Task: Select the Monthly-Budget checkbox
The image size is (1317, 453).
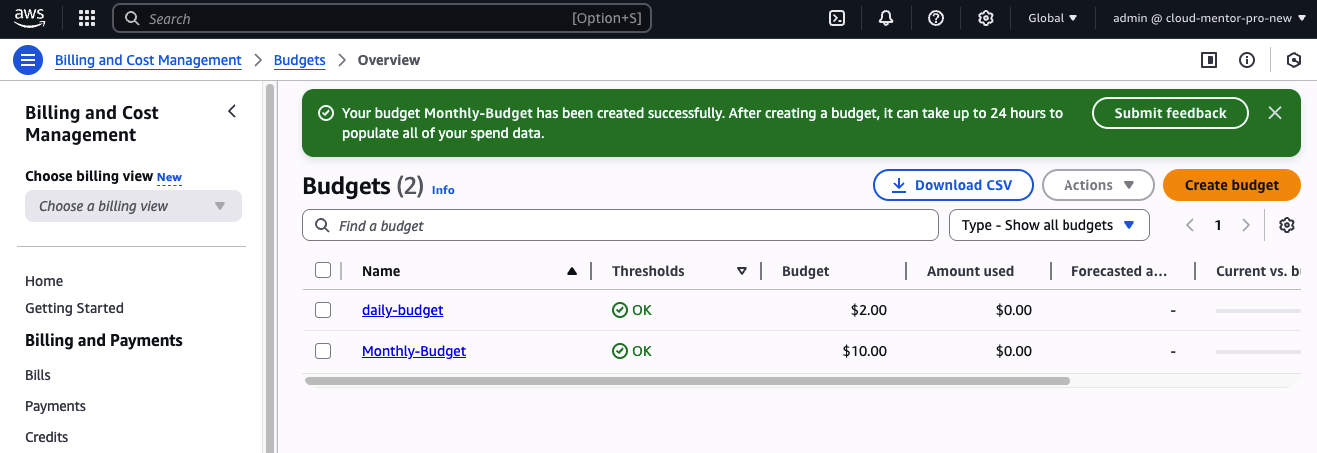Action: 323,351
